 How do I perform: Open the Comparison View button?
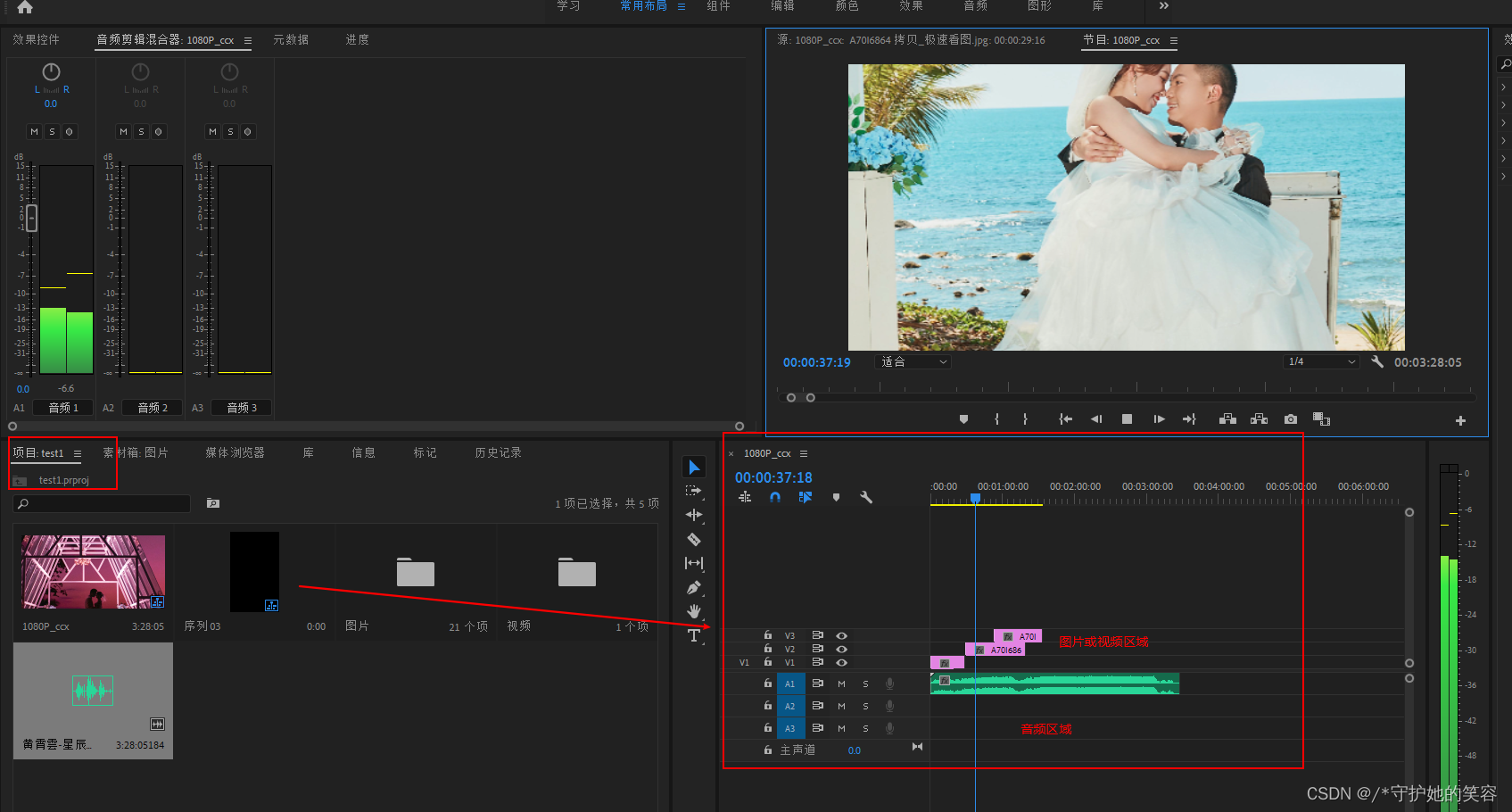point(1321,419)
